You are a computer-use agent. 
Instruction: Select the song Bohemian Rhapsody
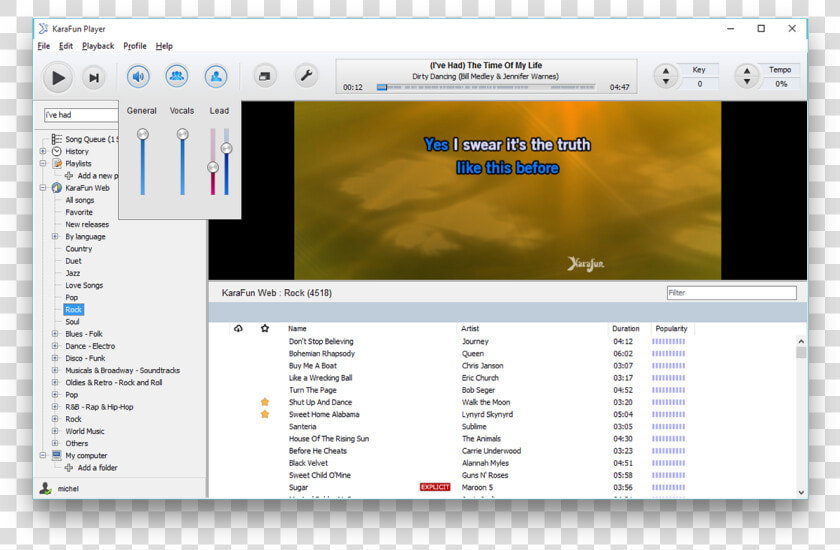[321, 353]
